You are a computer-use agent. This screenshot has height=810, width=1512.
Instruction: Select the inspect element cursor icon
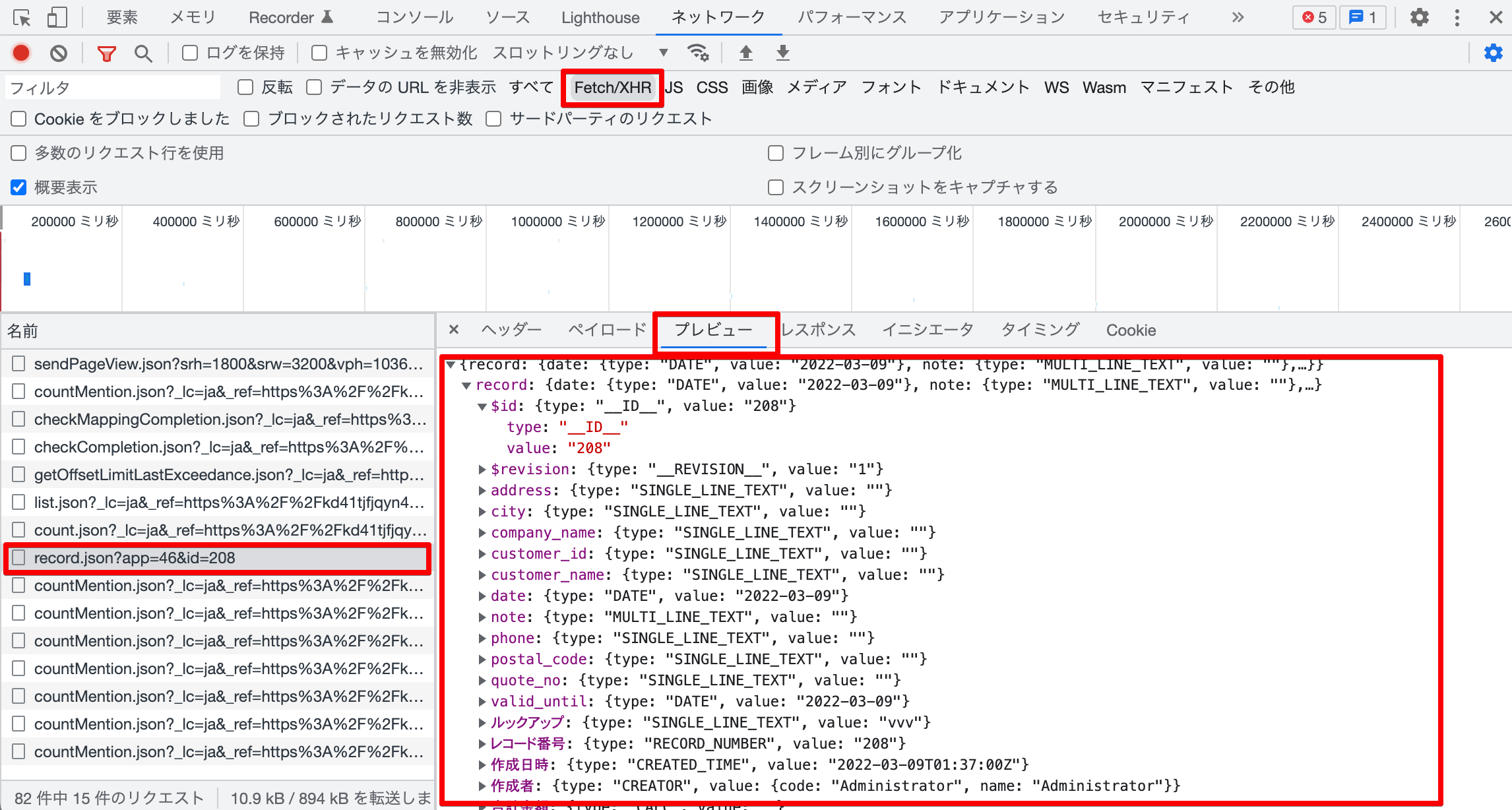click(22, 18)
